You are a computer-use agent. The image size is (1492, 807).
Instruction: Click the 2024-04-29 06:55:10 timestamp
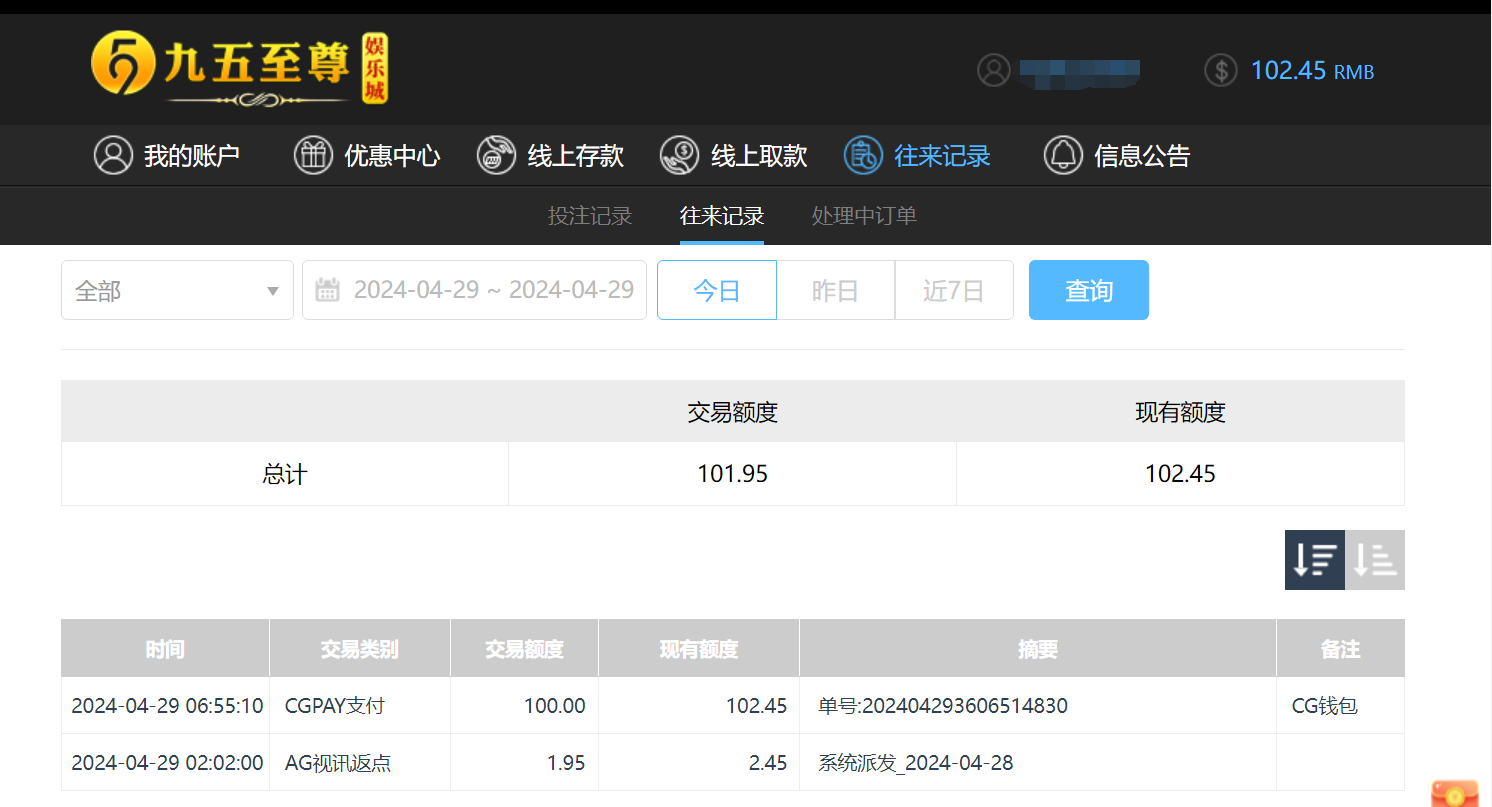(x=167, y=706)
